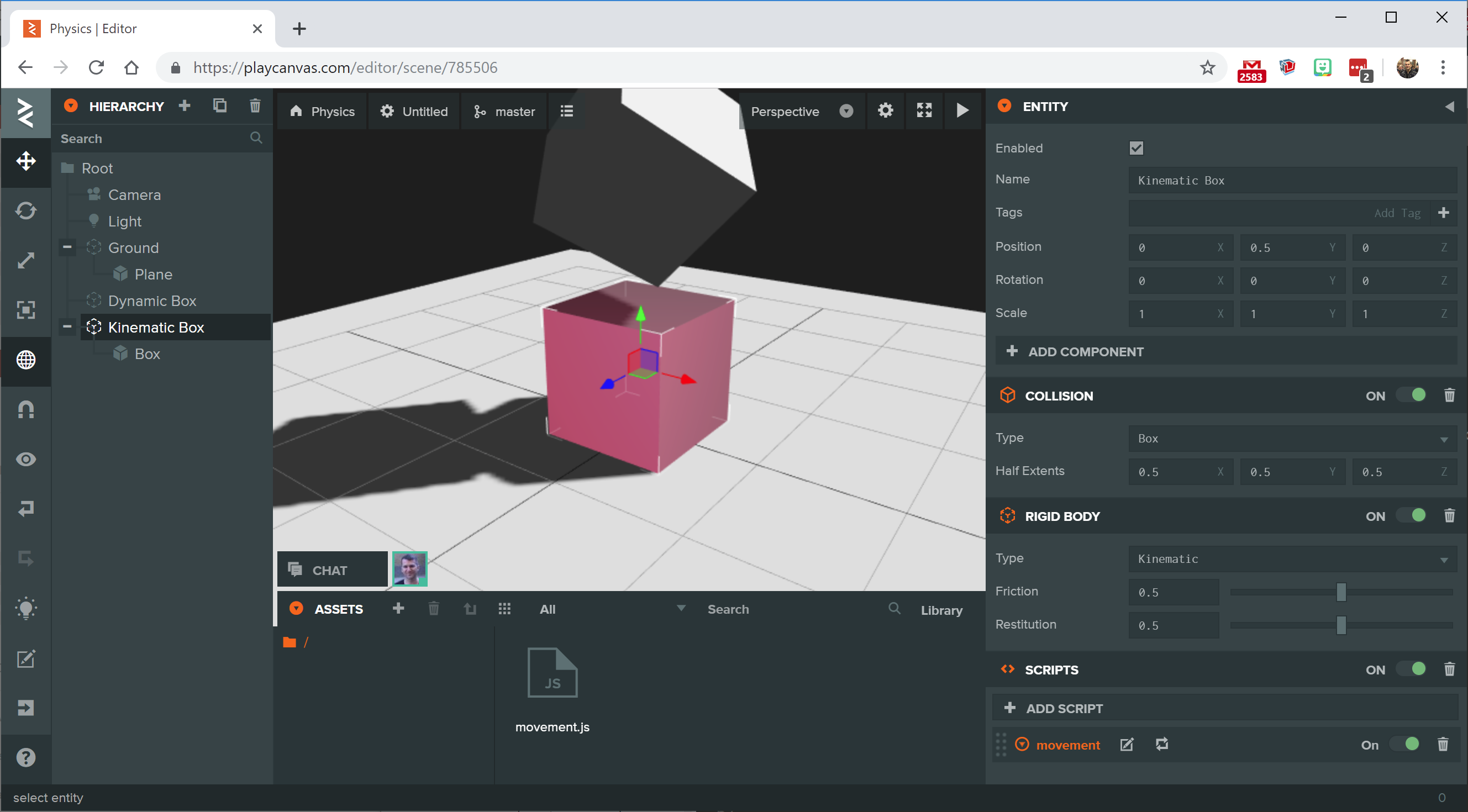This screenshot has height=812, width=1468.
Task: Collapse the Entity inspector panel arrow
Action: pyautogui.click(x=1449, y=107)
